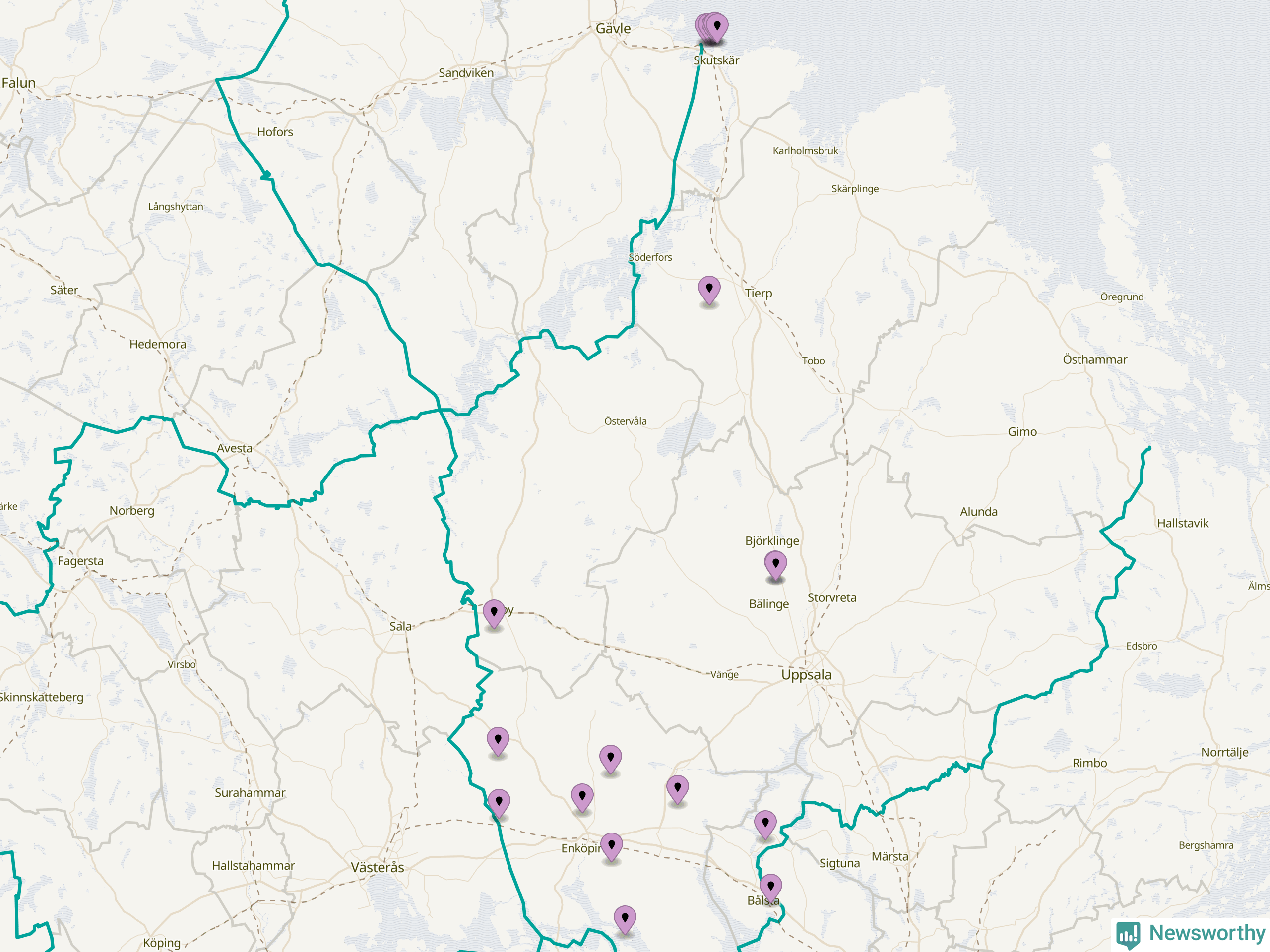Click the Avesta label
This screenshot has width=1270, height=952.
[234, 448]
